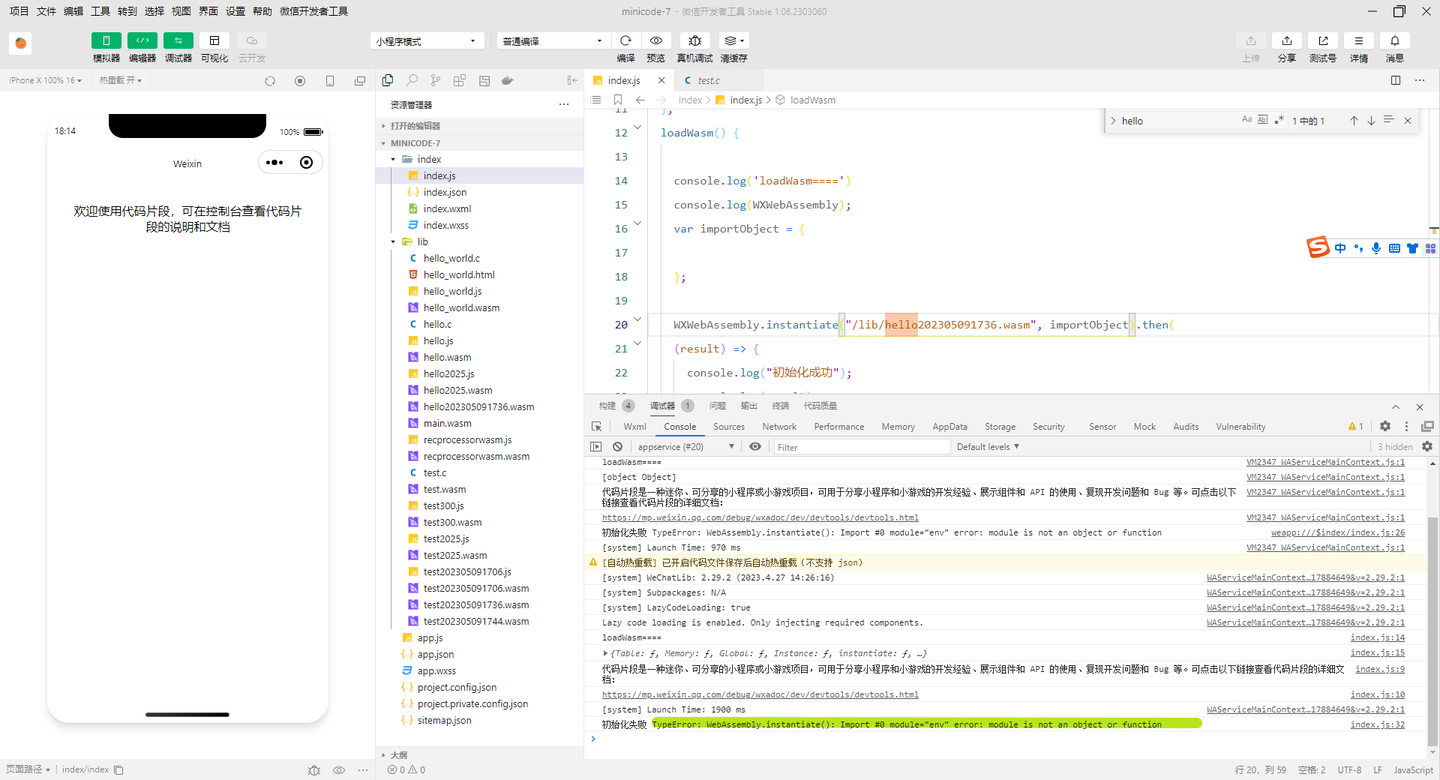
Task: Open the 模拟器 simulator panel
Action: (106, 41)
